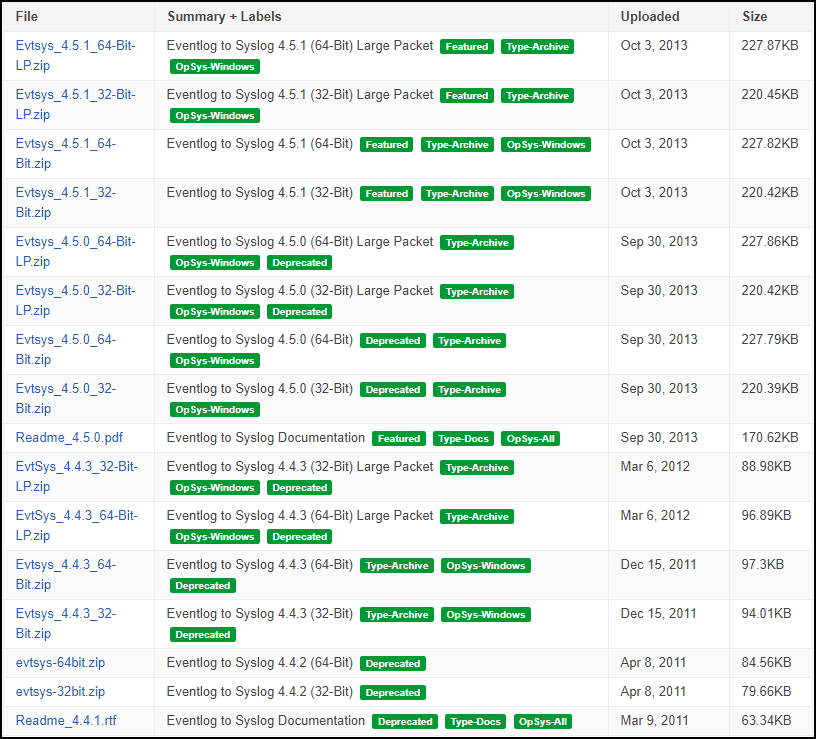
Task: Download Evtsys_4.4.3_32-Bit.zip file
Action: coord(66,623)
